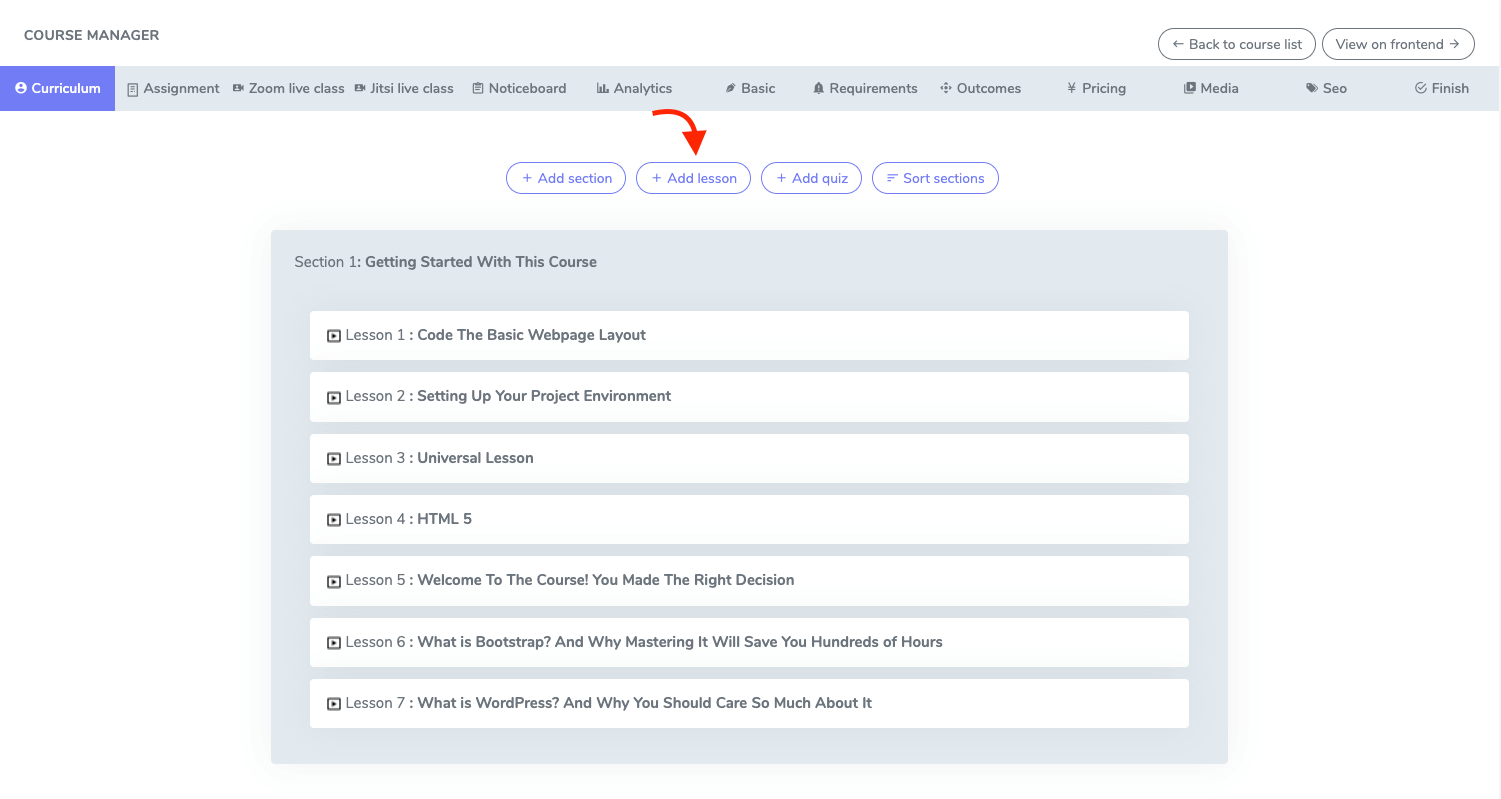Click the video icon beside Lesson 4 HTML 5
The image size is (1501, 799).
[x=334, y=520]
